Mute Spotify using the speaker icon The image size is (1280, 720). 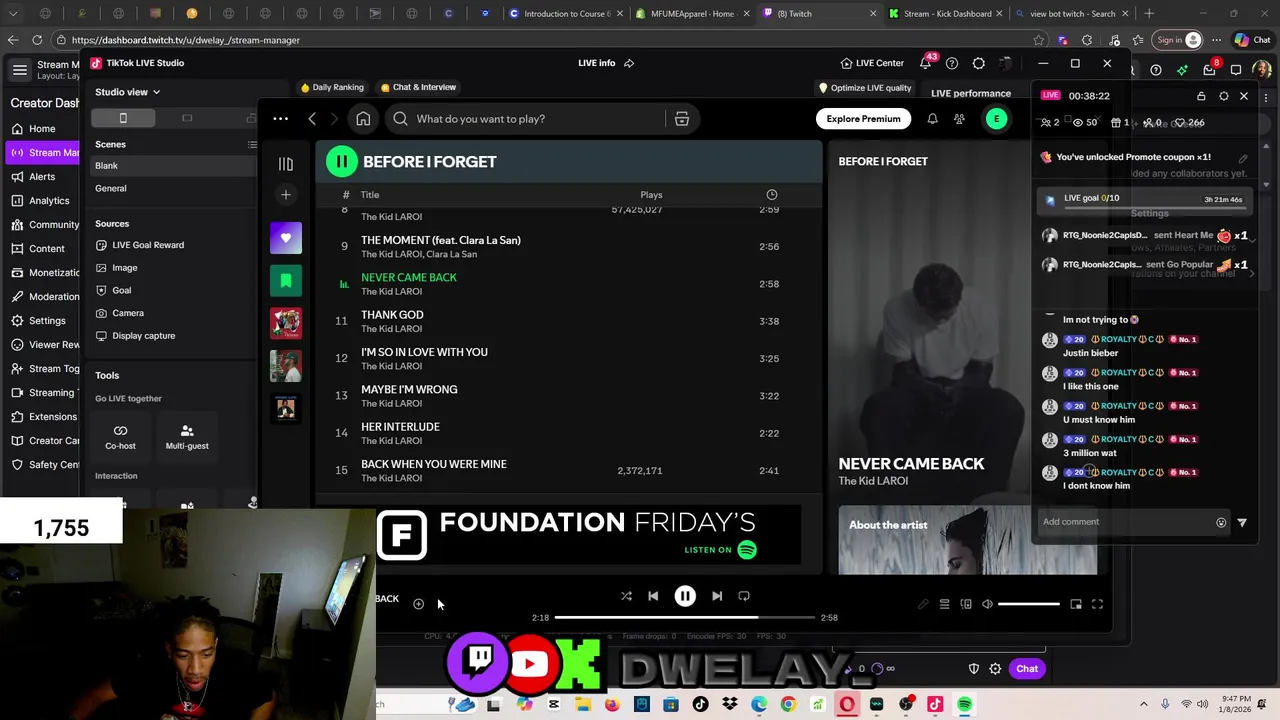987,604
